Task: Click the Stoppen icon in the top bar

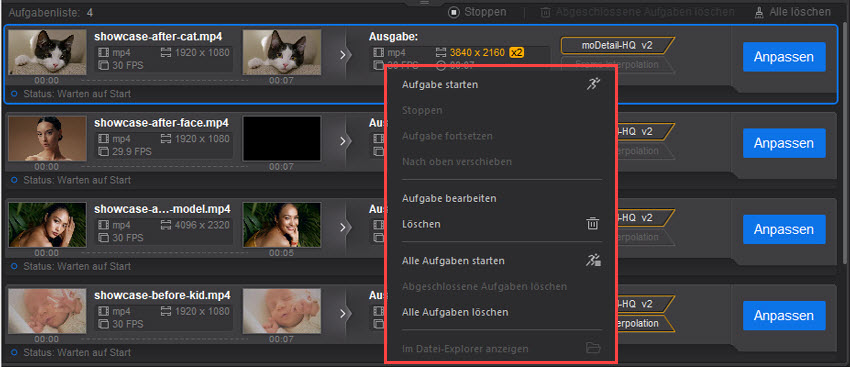Action: click(x=453, y=12)
